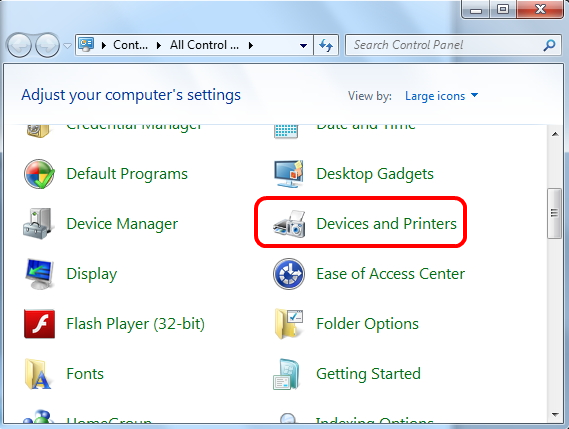Expand the Large icons view dropdown
569x429 pixels.
[x=442, y=96]
